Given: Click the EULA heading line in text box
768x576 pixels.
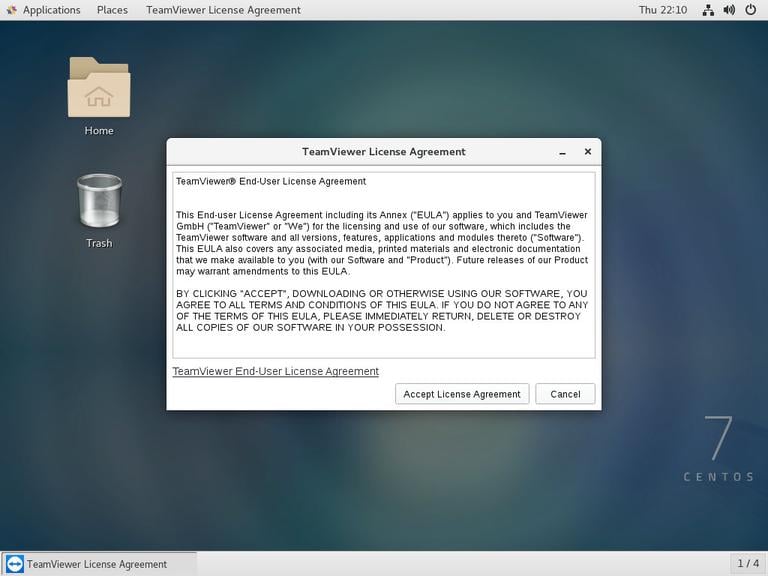Looking at the screenshot, I should point(271,181).
